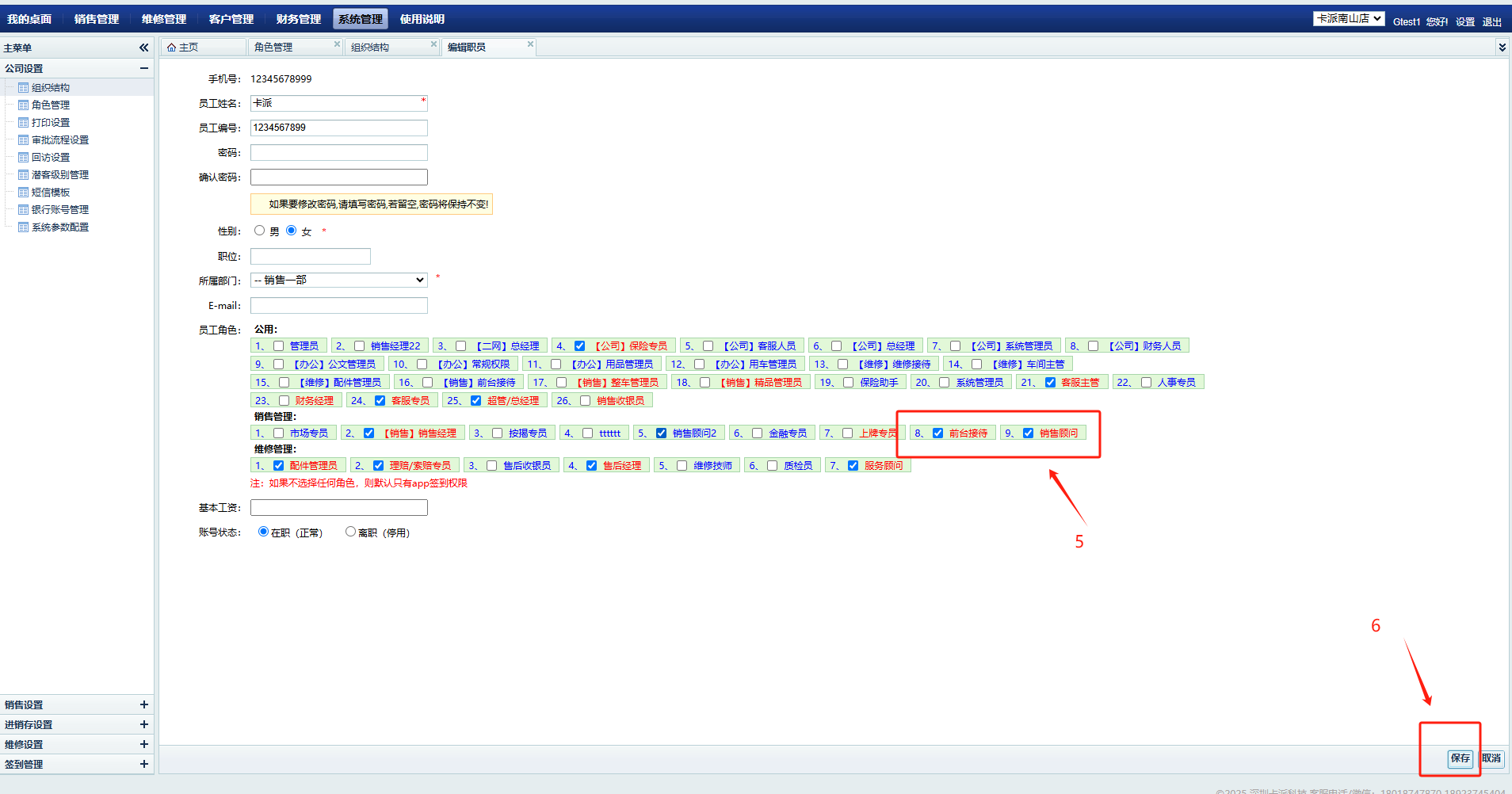The width and height of the screenshot is (1512, 794).
Task: Open tab list via double-arrow icon at right
Action: (x=1501, y=48)
